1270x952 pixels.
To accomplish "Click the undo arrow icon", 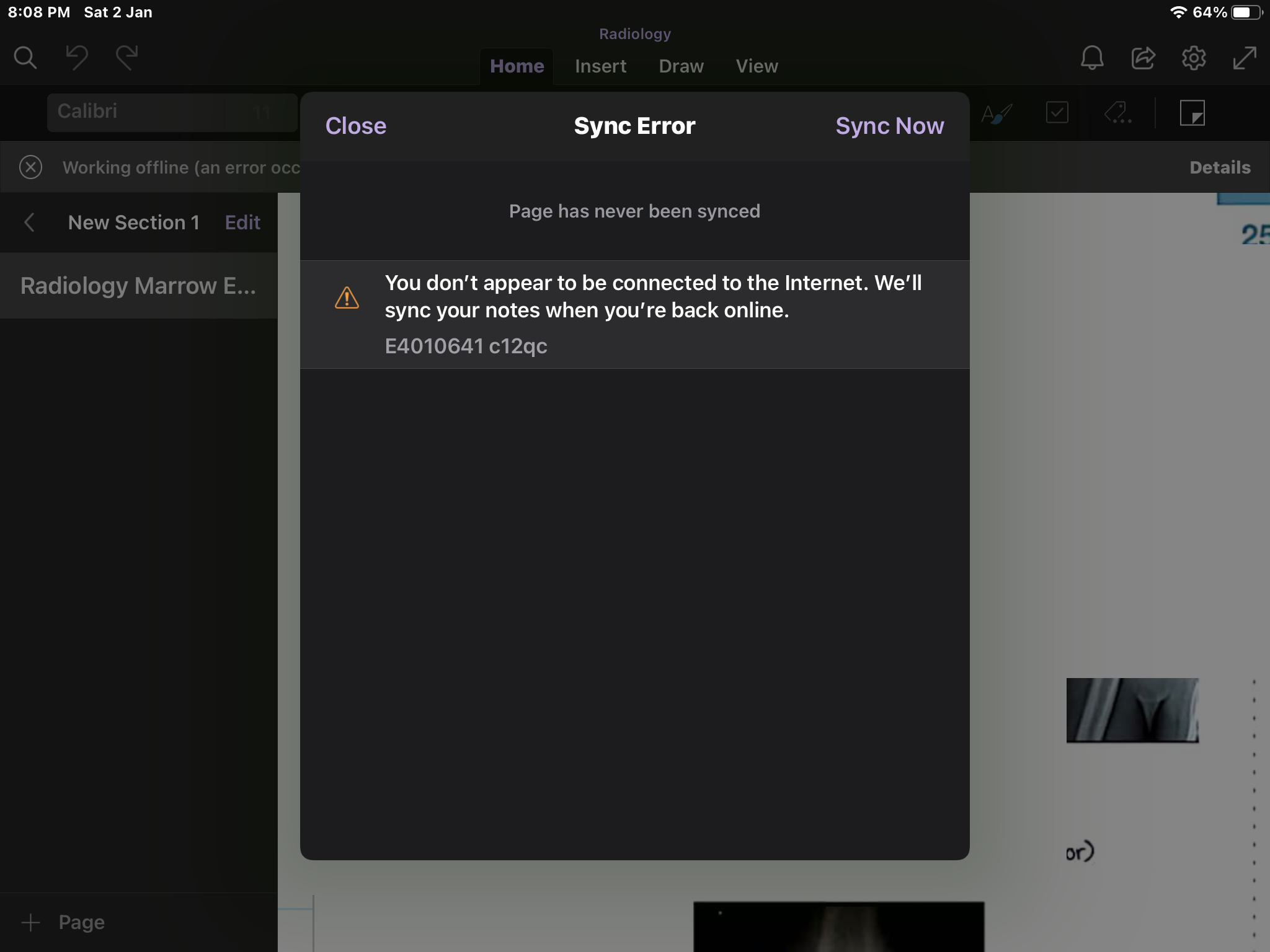I will coord(77,58).
